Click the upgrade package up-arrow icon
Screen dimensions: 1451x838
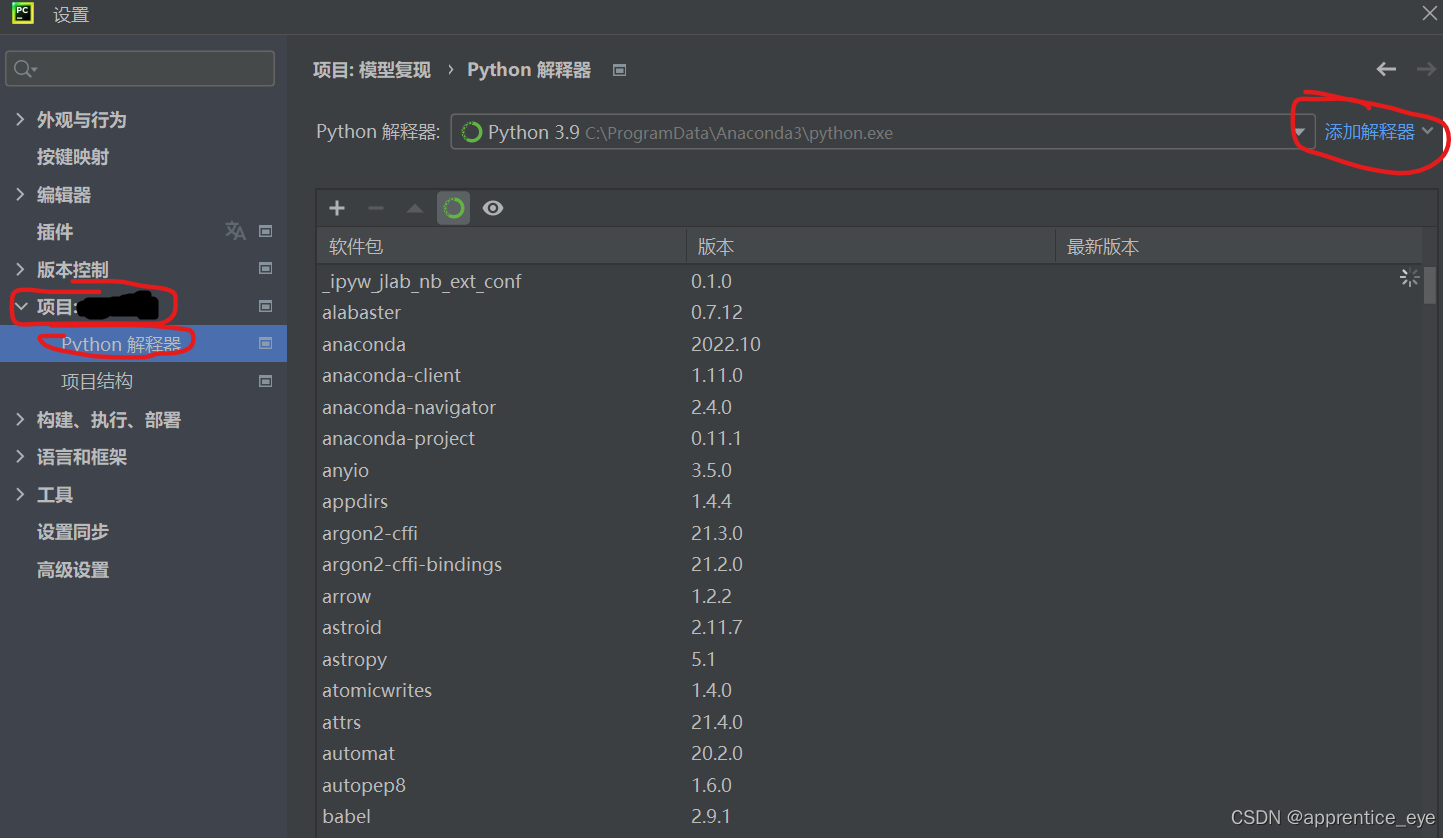pos(415,208)
